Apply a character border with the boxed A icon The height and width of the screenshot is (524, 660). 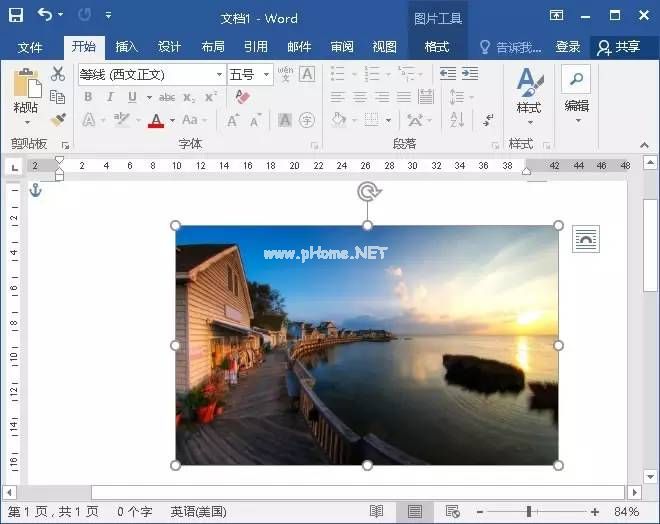[x=307, y=74]
